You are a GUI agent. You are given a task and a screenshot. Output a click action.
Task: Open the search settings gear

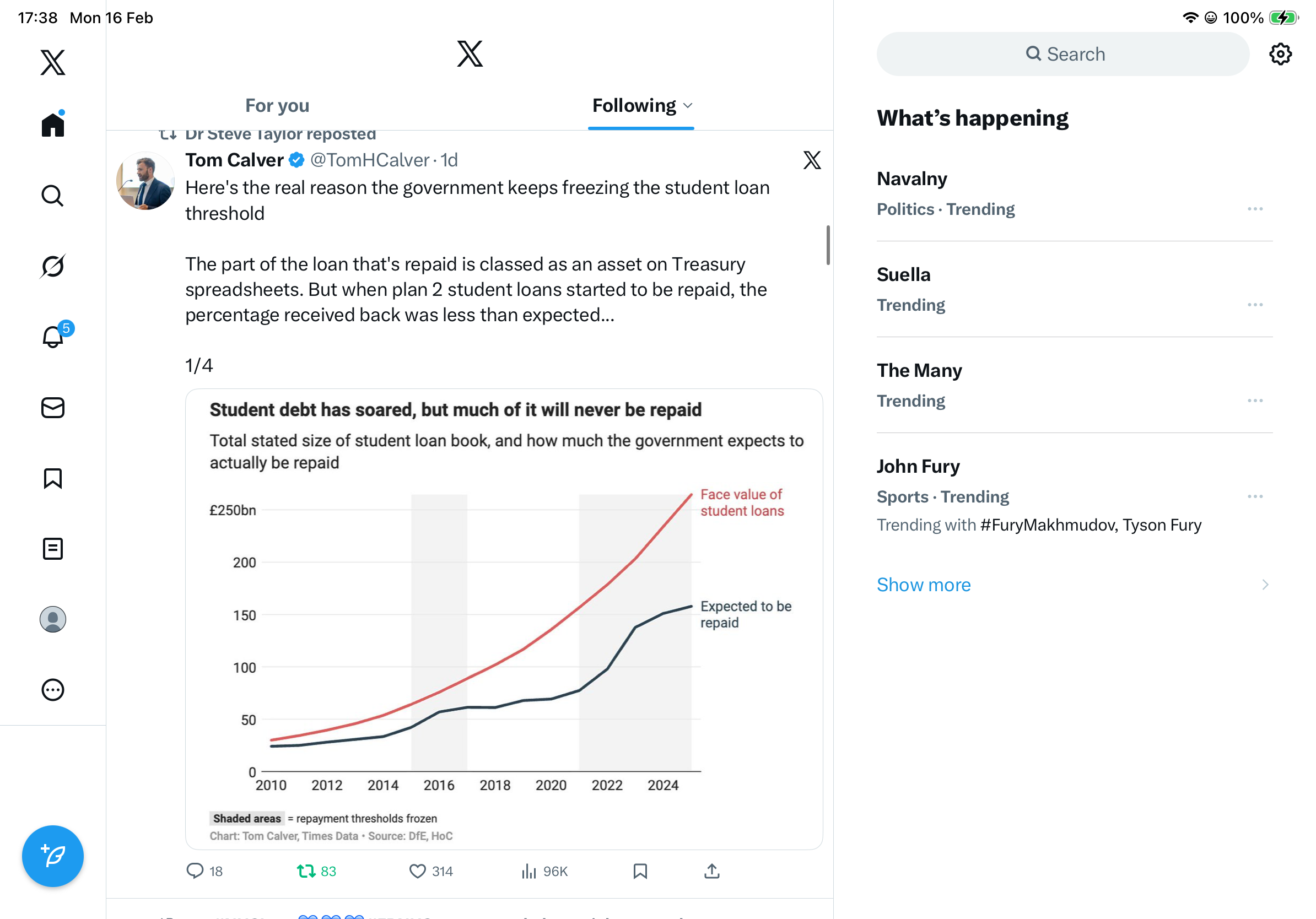tap(1280, 55)
